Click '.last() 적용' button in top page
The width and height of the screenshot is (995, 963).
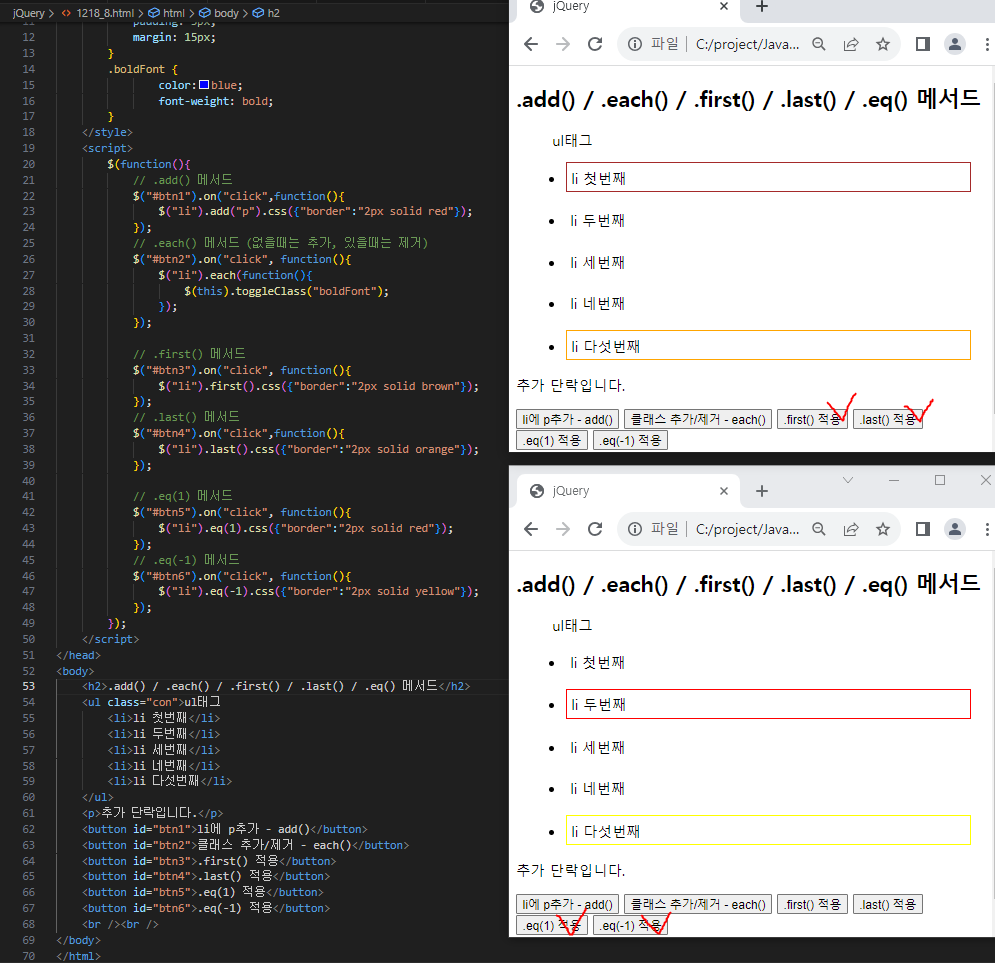[888, 419]
